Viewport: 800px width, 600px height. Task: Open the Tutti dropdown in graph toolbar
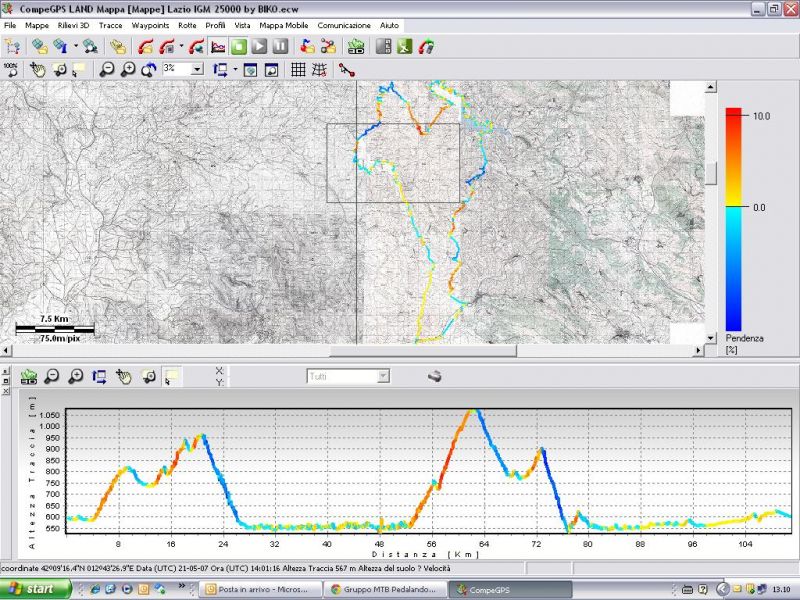[384, 377]
